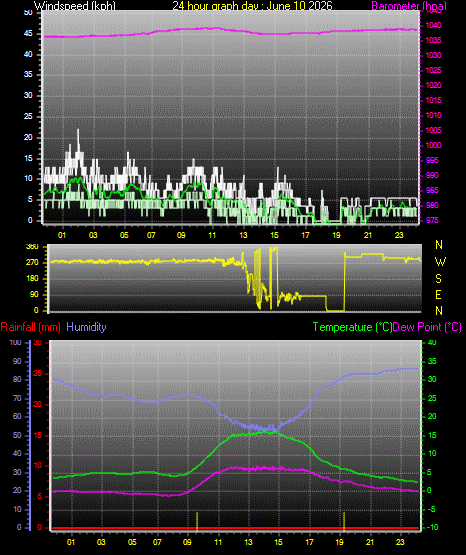Click the Barometer (hpa) axis title
Viewport: 466px width, 555px height.
409,6
